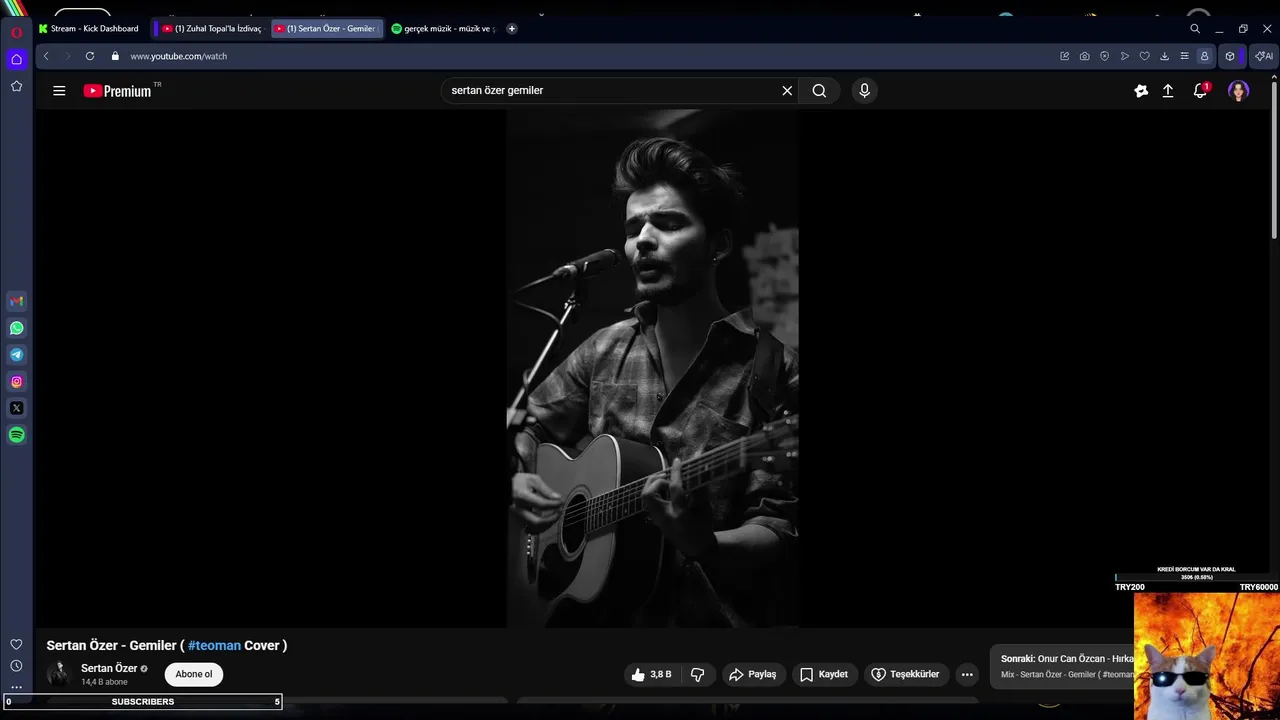Open the send flow arrow icon
The width and height of the screenshot is (1280, 720).
tap(1125, 57)
